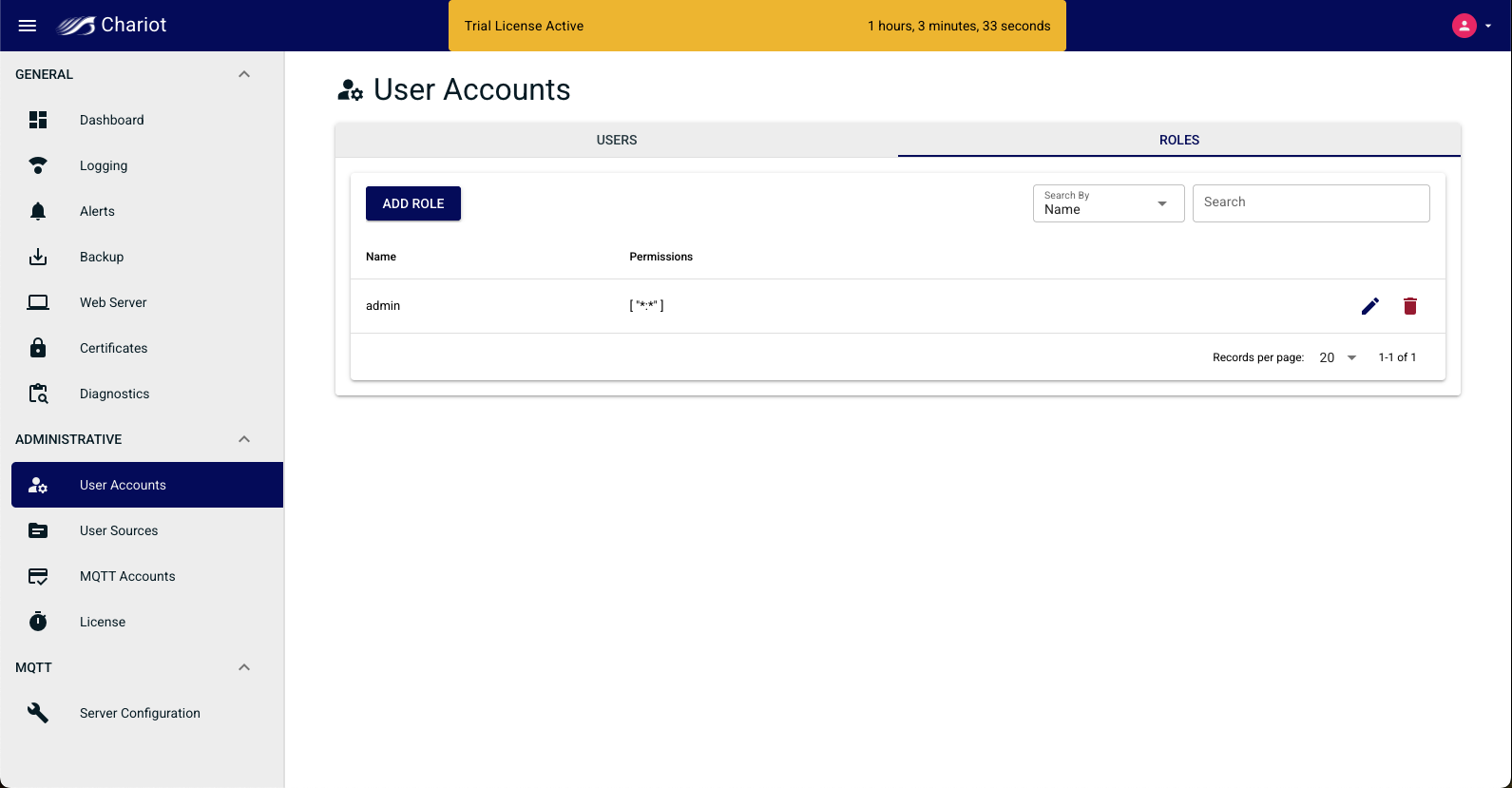Open Alerts via the bell icon
The image size is (1512, 788).
click(x=38, y=211)
